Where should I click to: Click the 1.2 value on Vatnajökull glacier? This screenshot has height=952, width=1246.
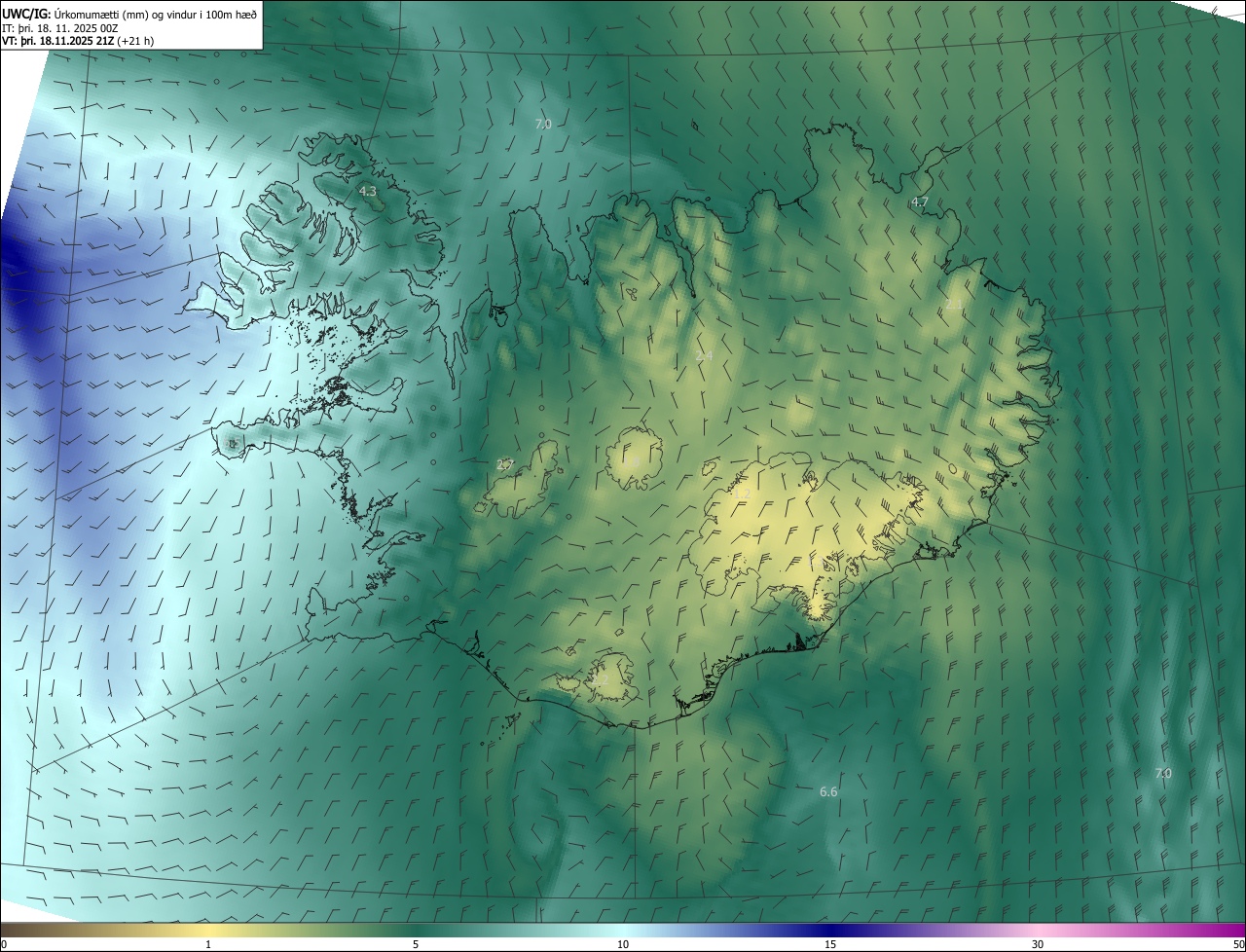[742, 494]
